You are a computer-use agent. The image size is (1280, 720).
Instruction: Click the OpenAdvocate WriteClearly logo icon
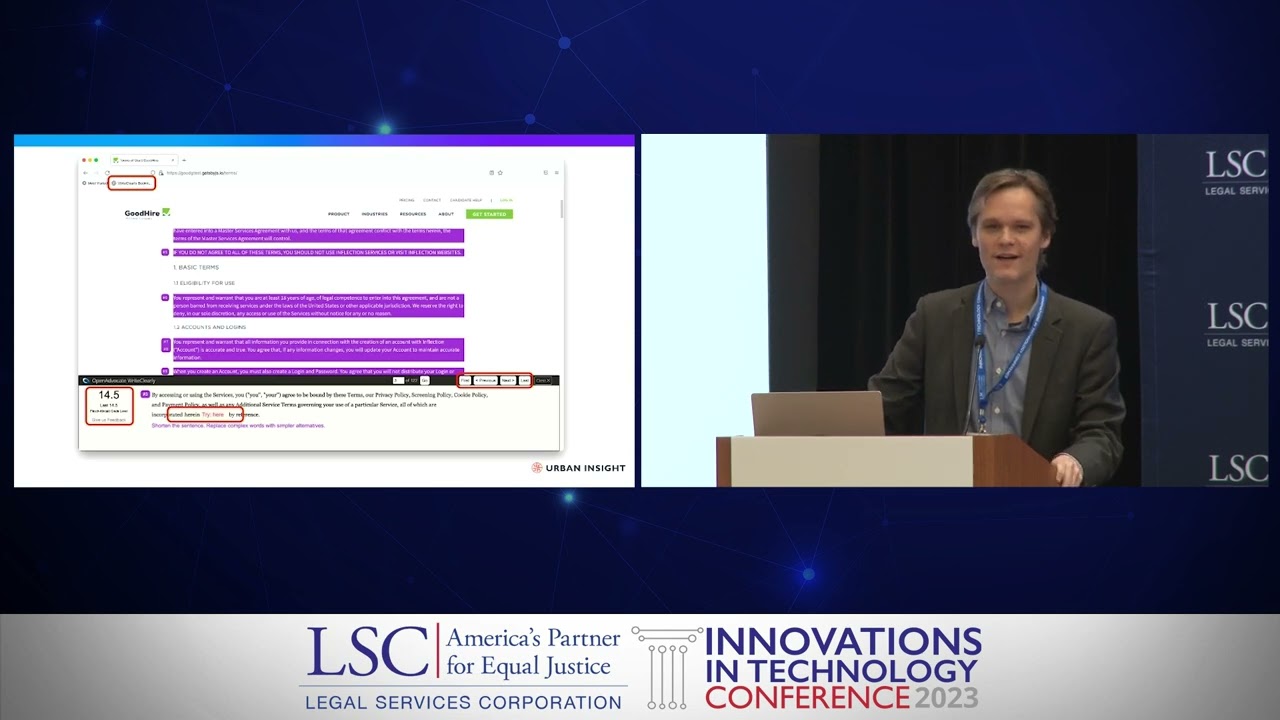86,381
